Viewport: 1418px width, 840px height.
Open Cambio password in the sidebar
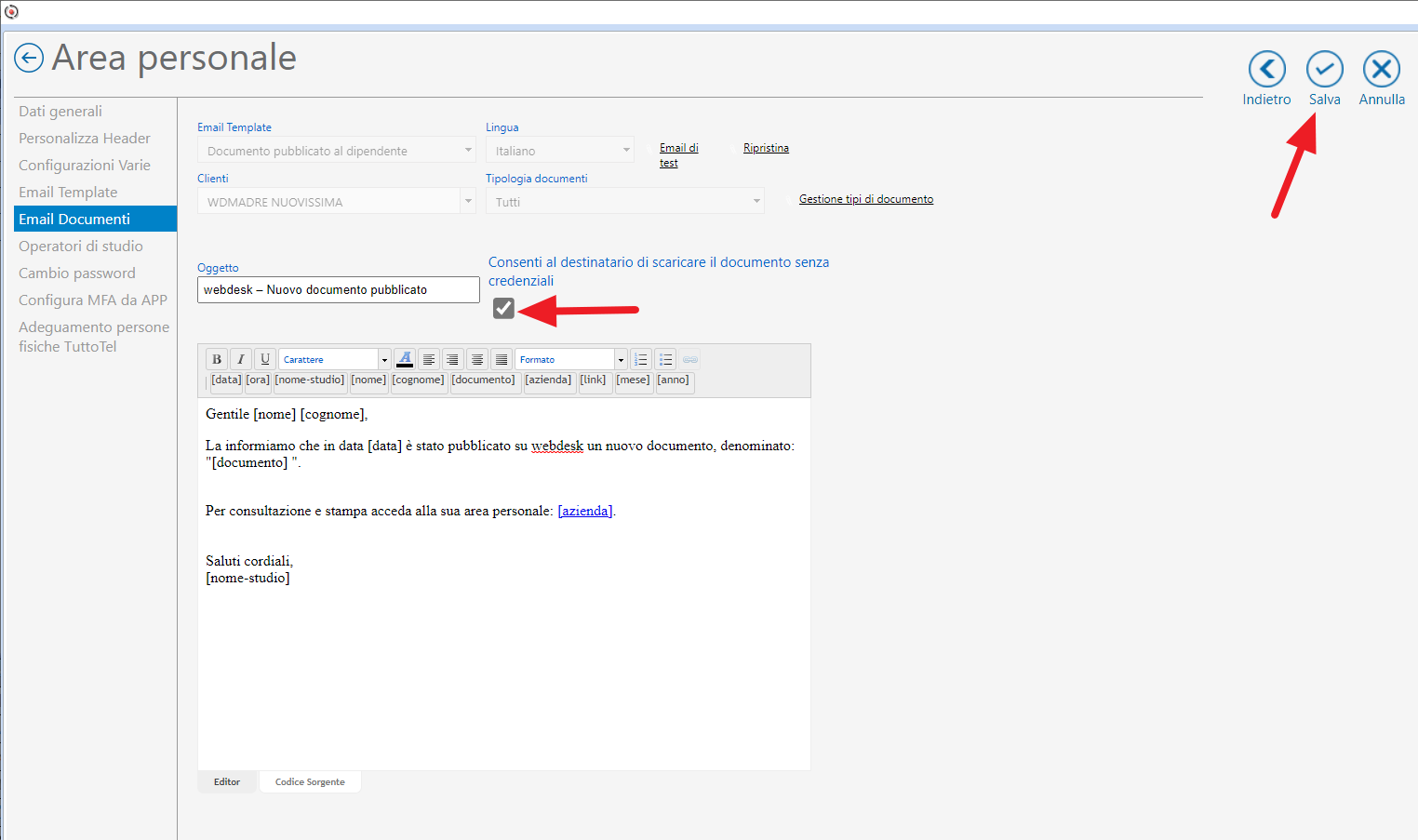[x=77, y=273]
